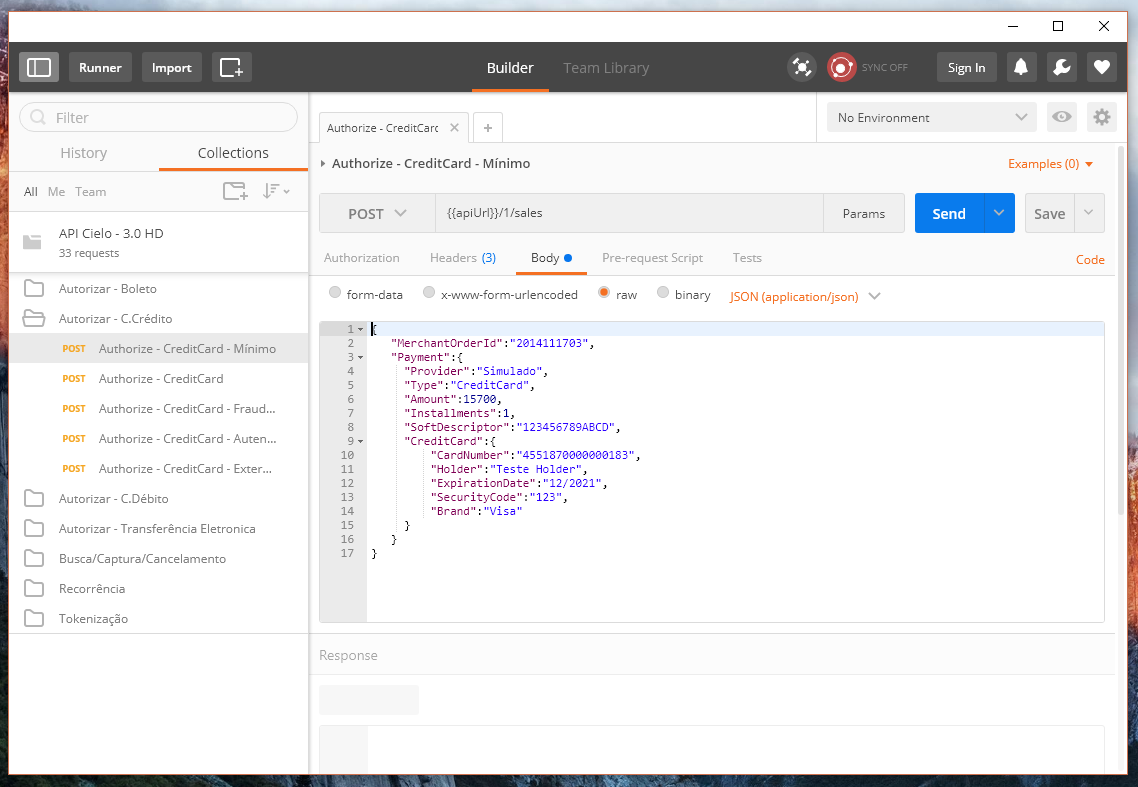Open settings wrench icon
This screenshot has height=787, width=1138.
tap(1062, 68)
